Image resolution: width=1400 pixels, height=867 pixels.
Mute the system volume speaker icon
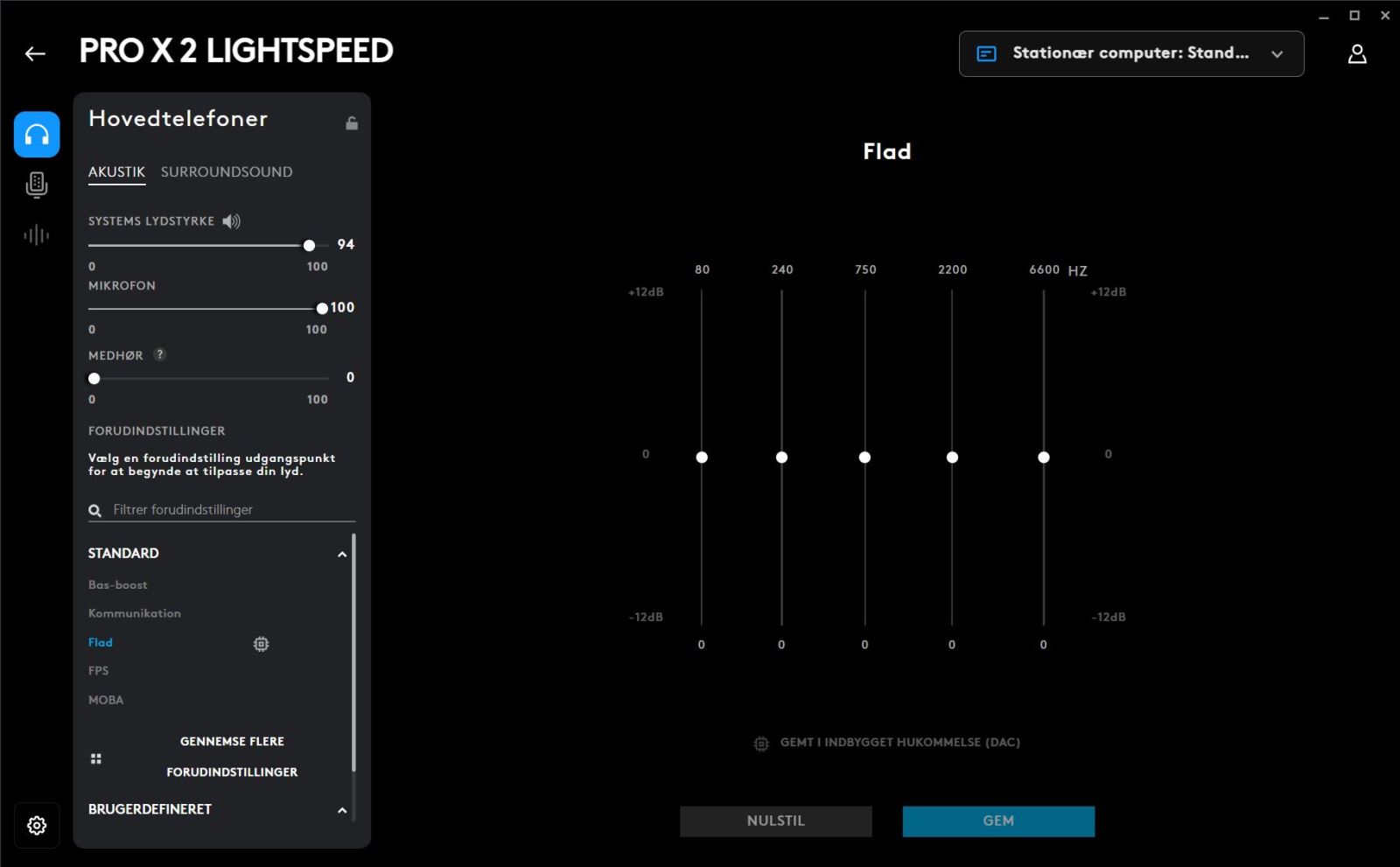[231, 221]
